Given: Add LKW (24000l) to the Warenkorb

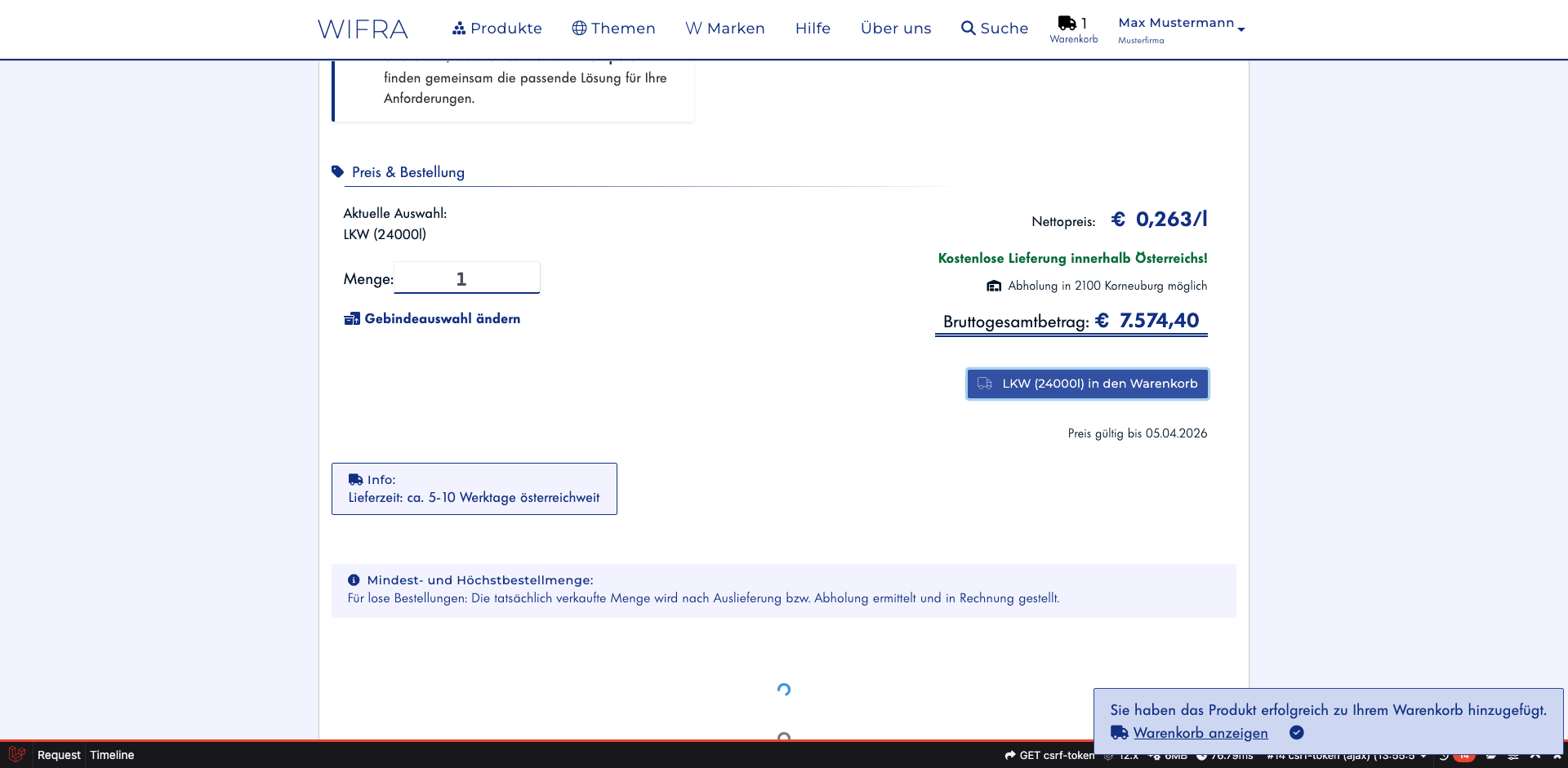Looking at the screenshot, I should (1087, 384).
